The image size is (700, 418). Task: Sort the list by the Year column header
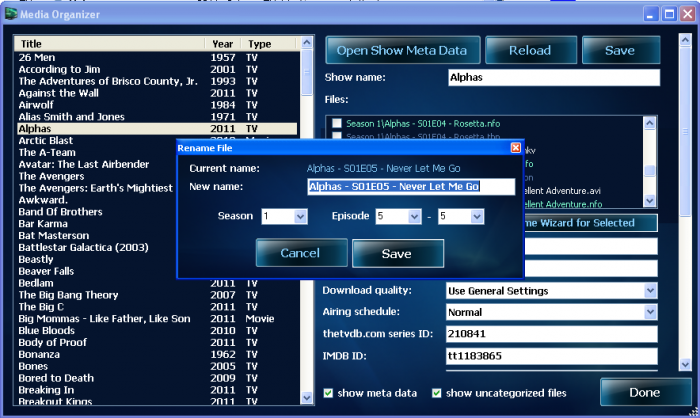223,44
